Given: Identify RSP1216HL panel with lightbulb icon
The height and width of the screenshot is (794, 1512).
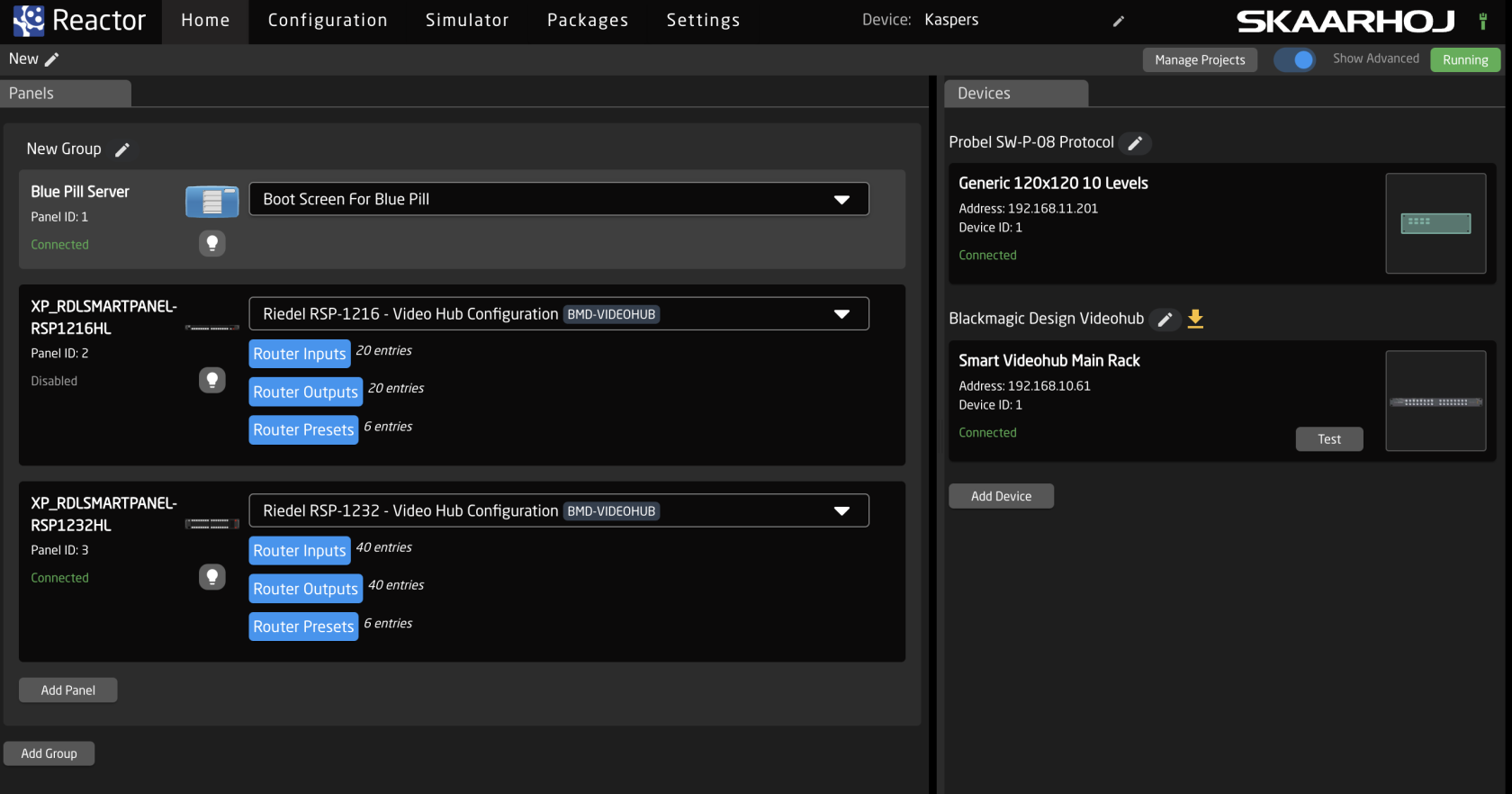Looking at the screenshot, I should coord(212,380).
